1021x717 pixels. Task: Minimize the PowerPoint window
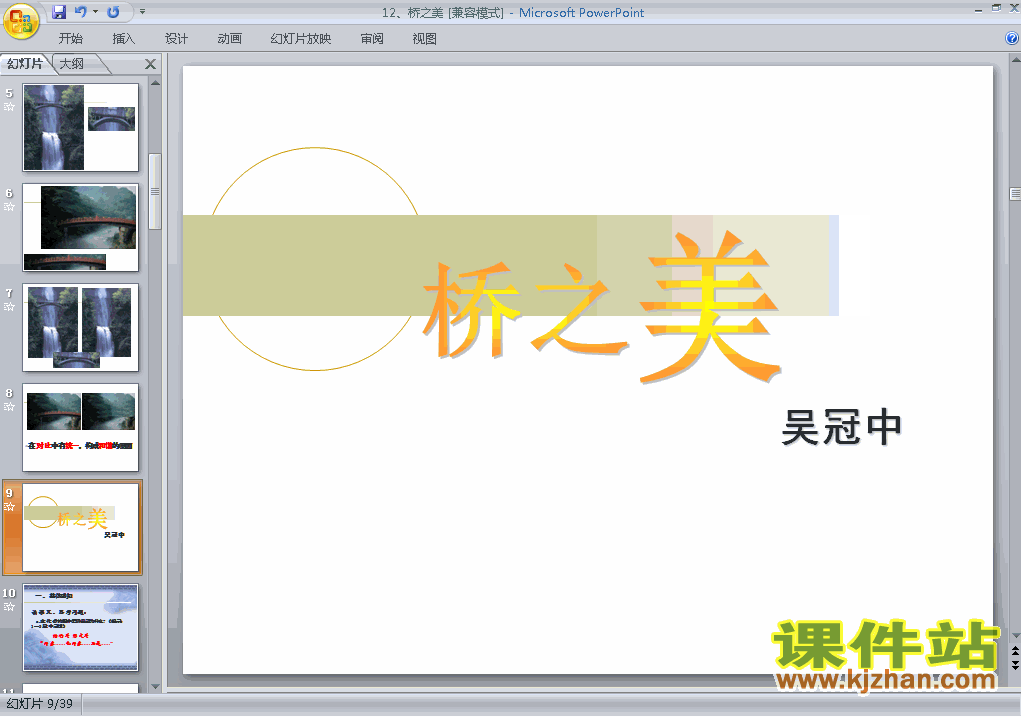click(x=978, y=9)
